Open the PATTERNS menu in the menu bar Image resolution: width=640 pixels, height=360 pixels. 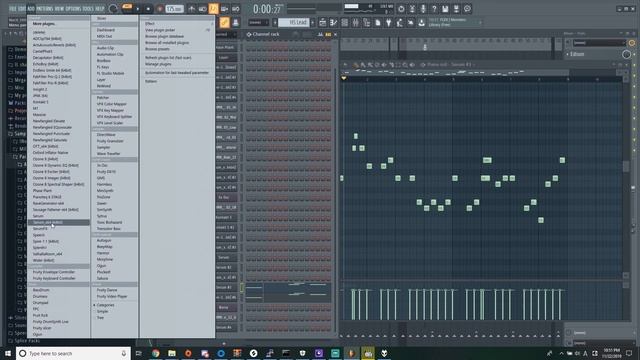44,9
